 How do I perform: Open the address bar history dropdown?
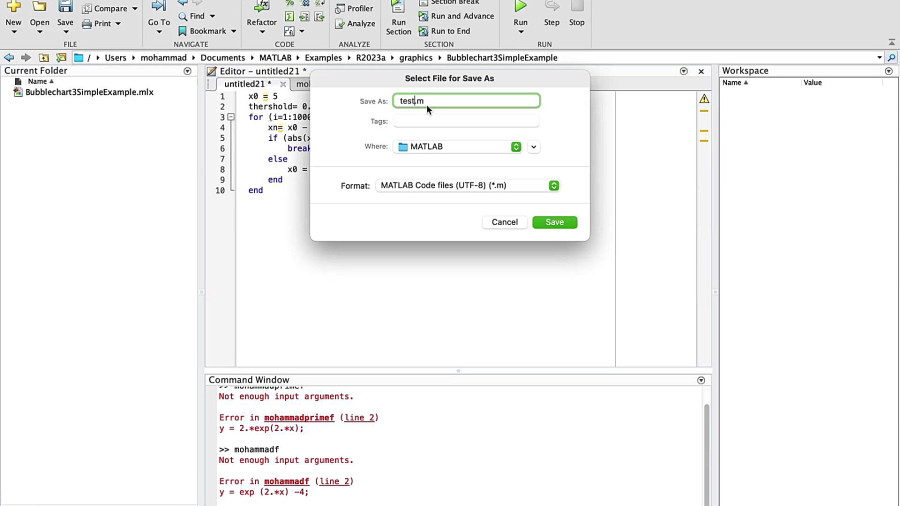click(x=879, y=57)
